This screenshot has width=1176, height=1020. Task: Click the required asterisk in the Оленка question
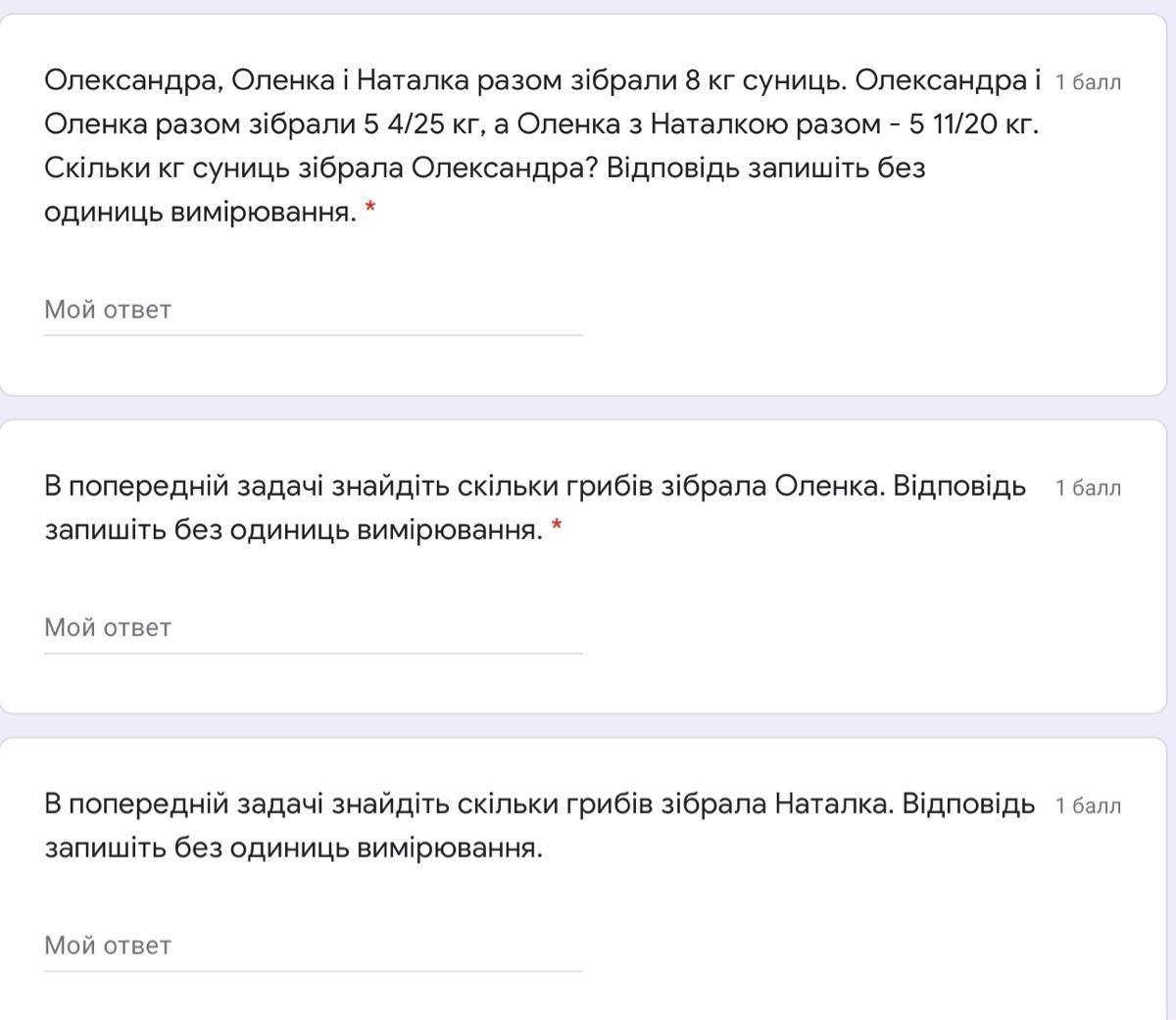[x=557, y=527]
